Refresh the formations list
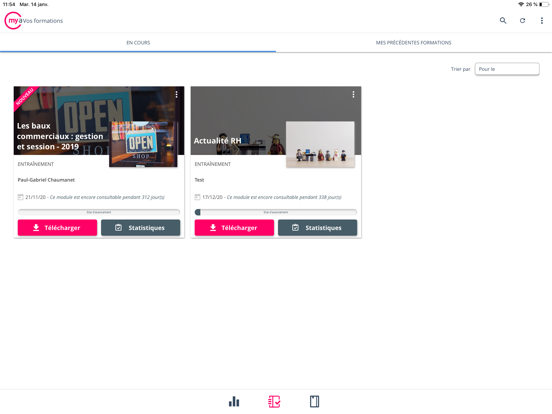Viewport: 552px width, 414px height. pos(522,20)
